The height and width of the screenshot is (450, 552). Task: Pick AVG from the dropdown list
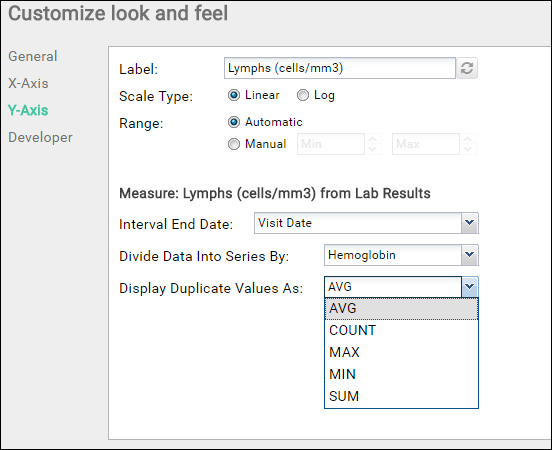[x=401, y=308]
